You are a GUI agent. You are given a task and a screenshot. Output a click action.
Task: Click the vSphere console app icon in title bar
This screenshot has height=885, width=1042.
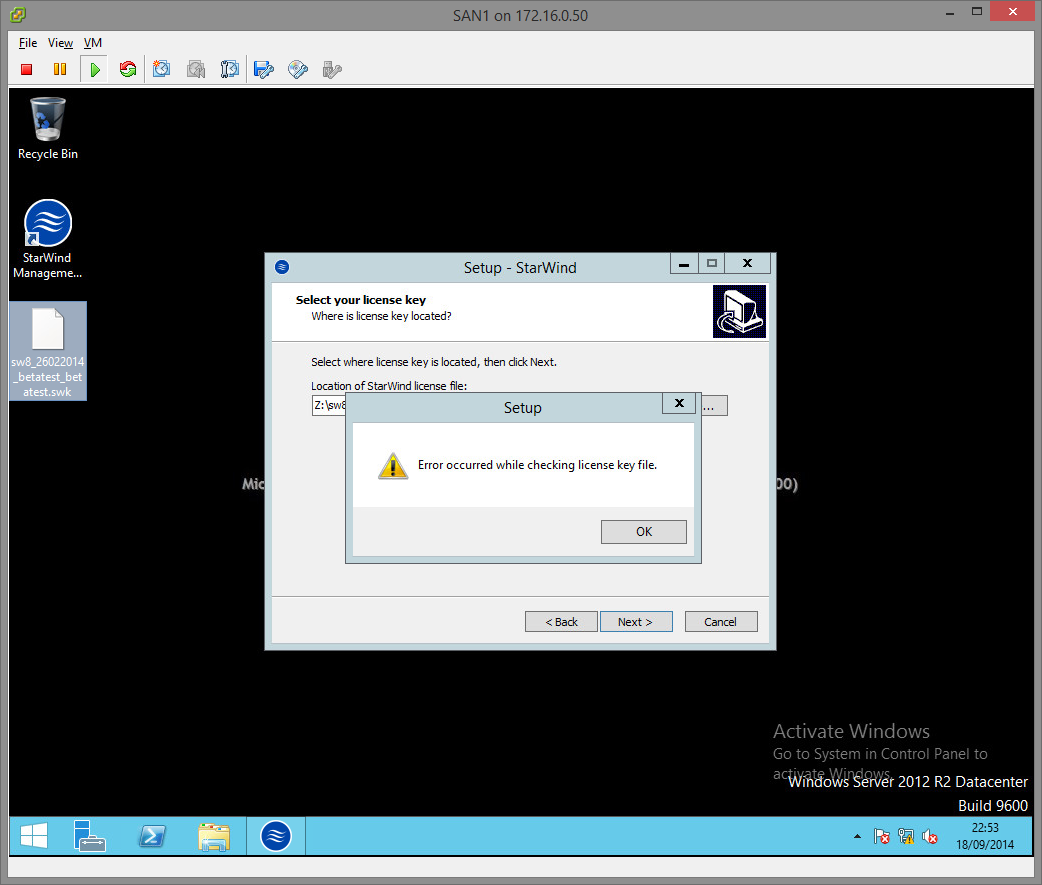[18, 14]
